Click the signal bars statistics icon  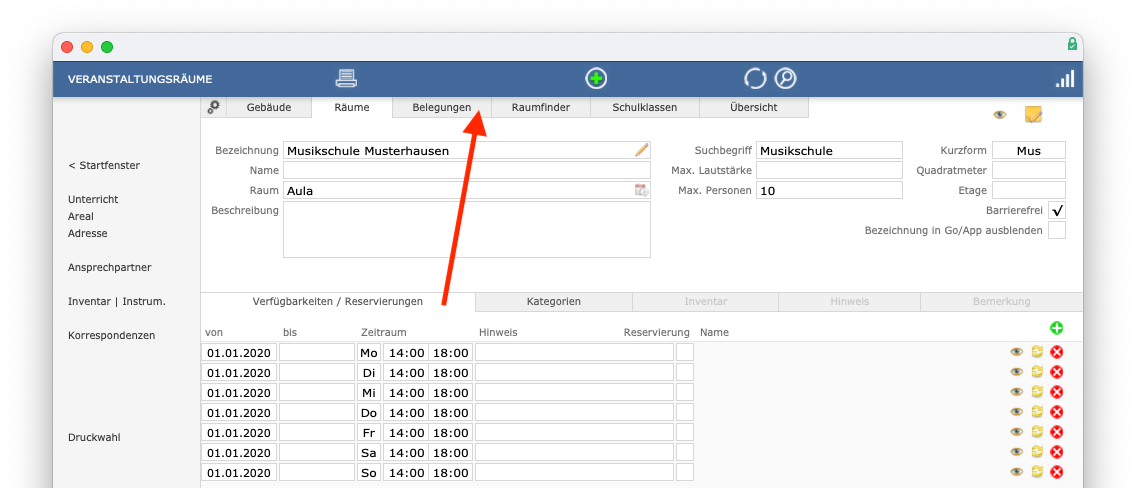(1065, 78)
